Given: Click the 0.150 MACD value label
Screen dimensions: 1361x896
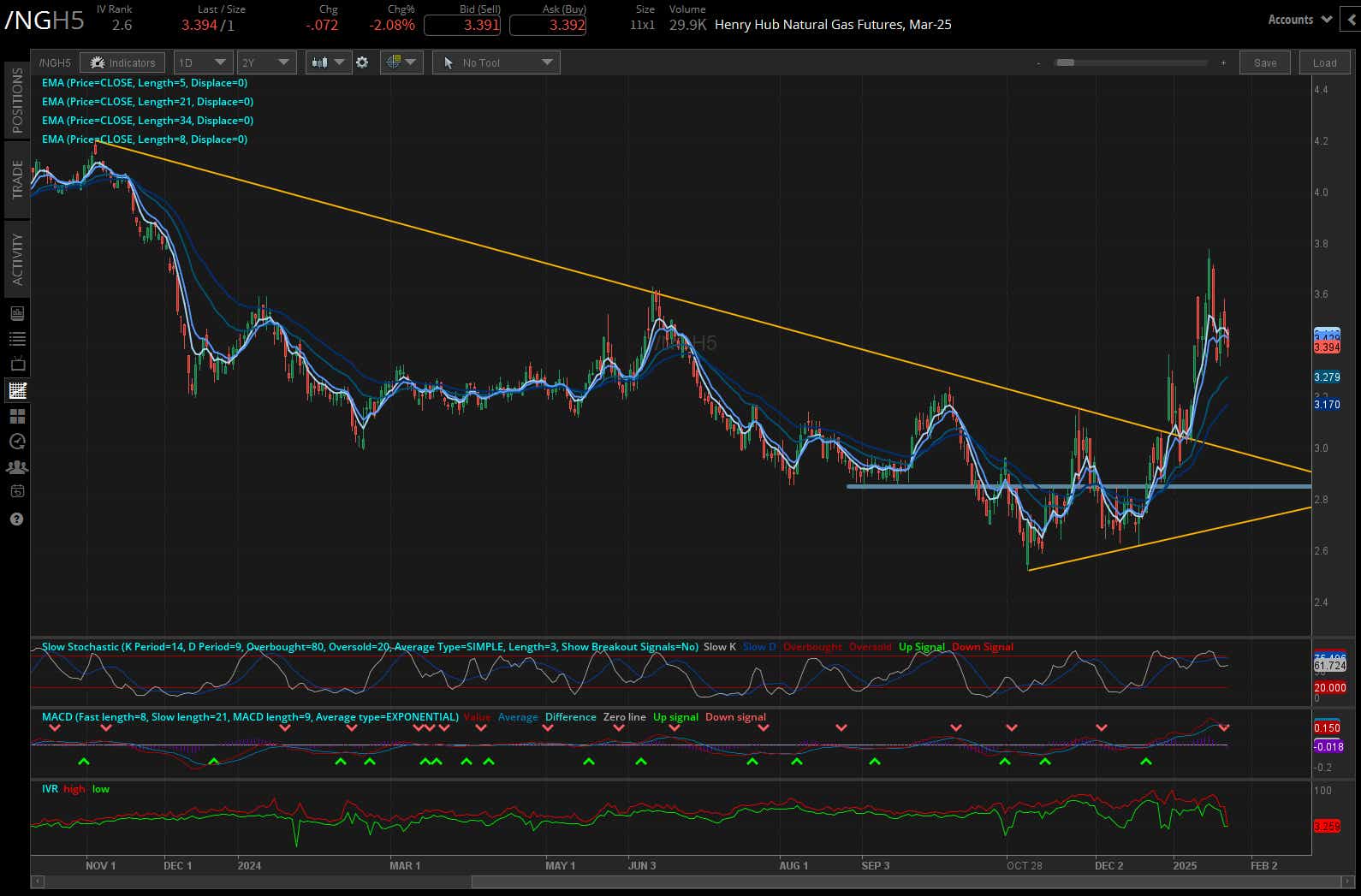Looking at the screenshot, I should (1327, 728).
